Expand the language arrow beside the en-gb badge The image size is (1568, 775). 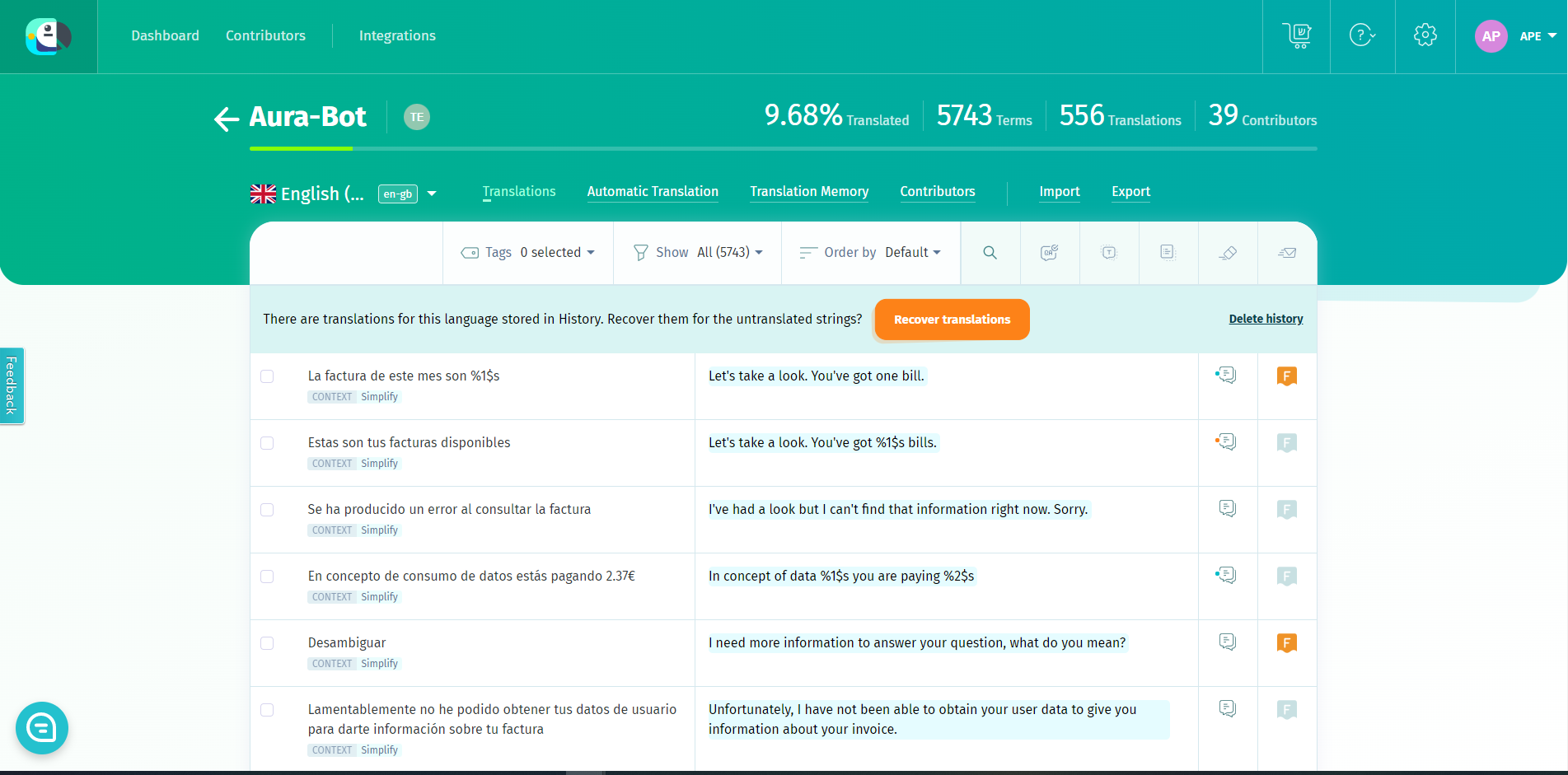pos(432,194)
